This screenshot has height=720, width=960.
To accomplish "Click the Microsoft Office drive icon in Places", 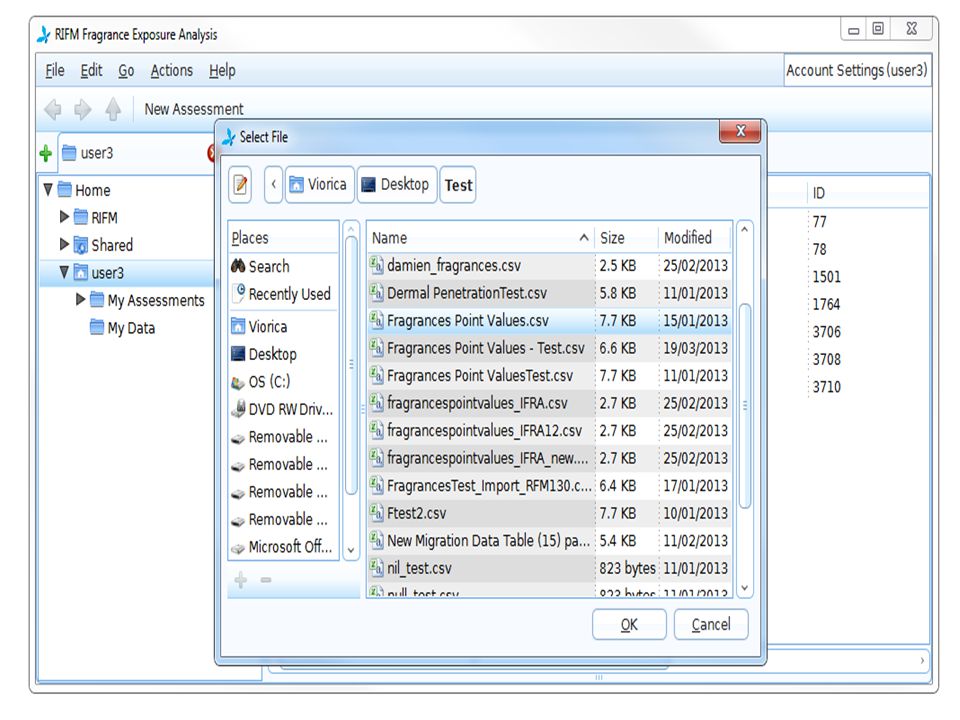I will [x=238, y=549].
